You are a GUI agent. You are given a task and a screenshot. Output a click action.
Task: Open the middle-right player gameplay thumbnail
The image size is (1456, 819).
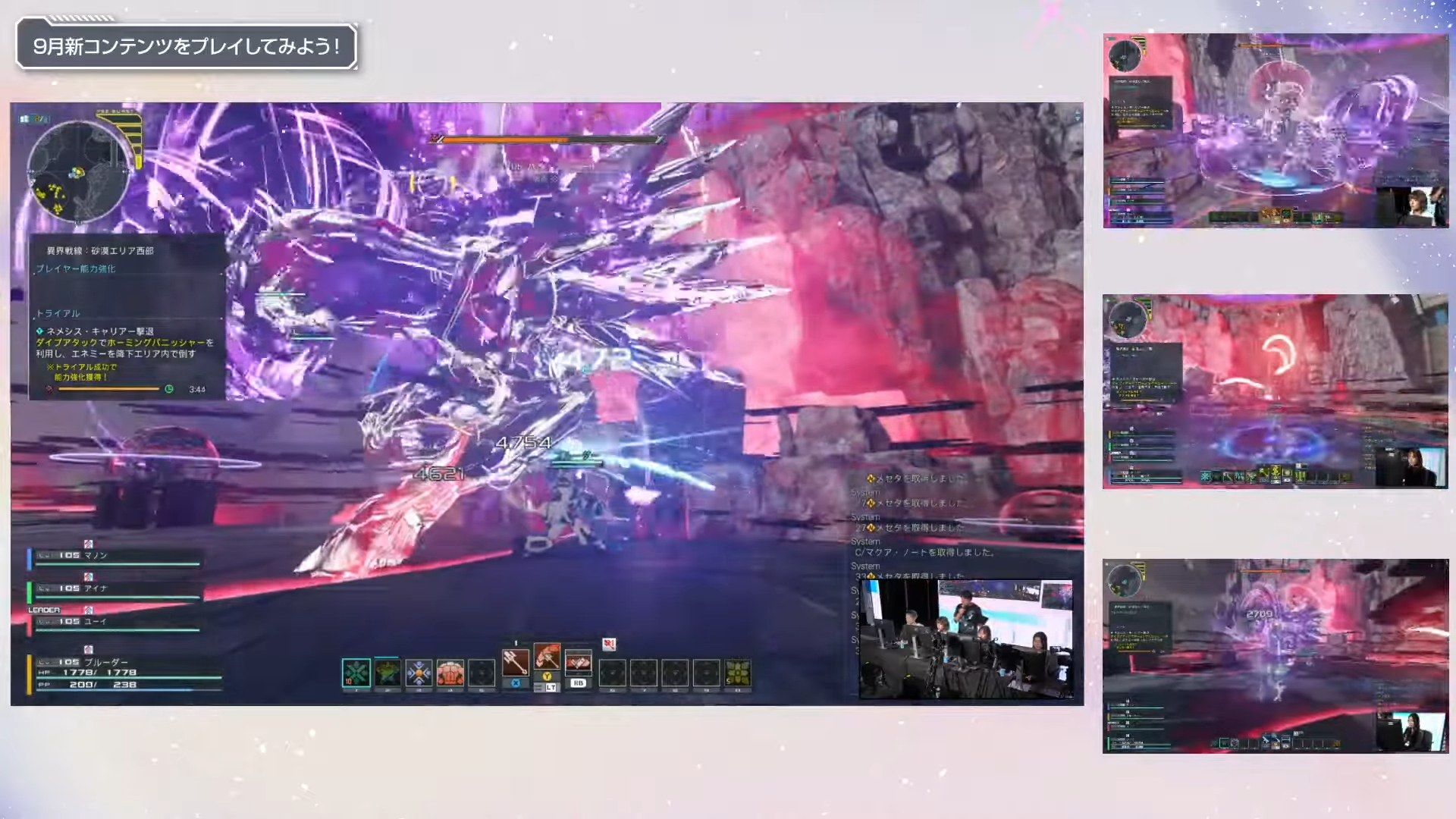pyautogui.click(x=1276, y=391)
